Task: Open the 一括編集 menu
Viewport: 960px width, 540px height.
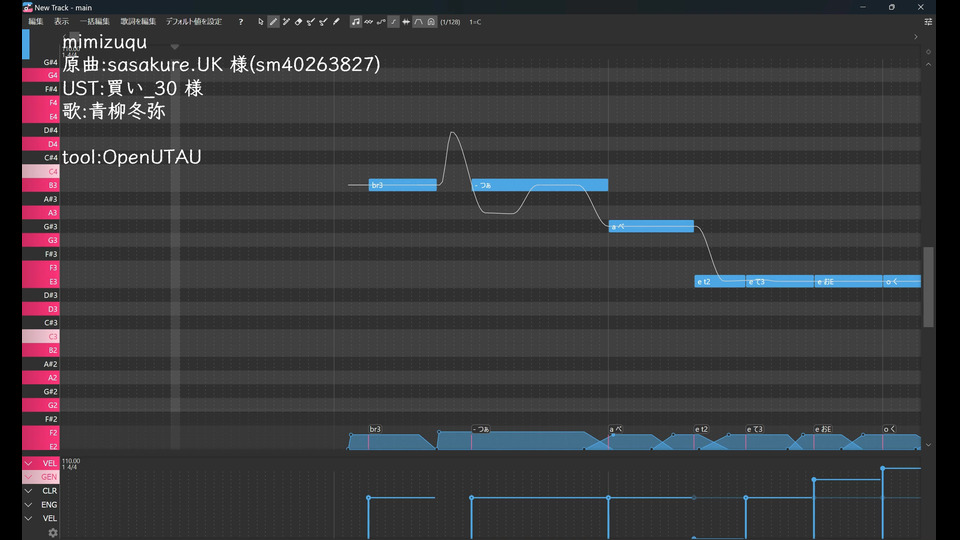Action: pyautogui.click(x=95, y=21)
